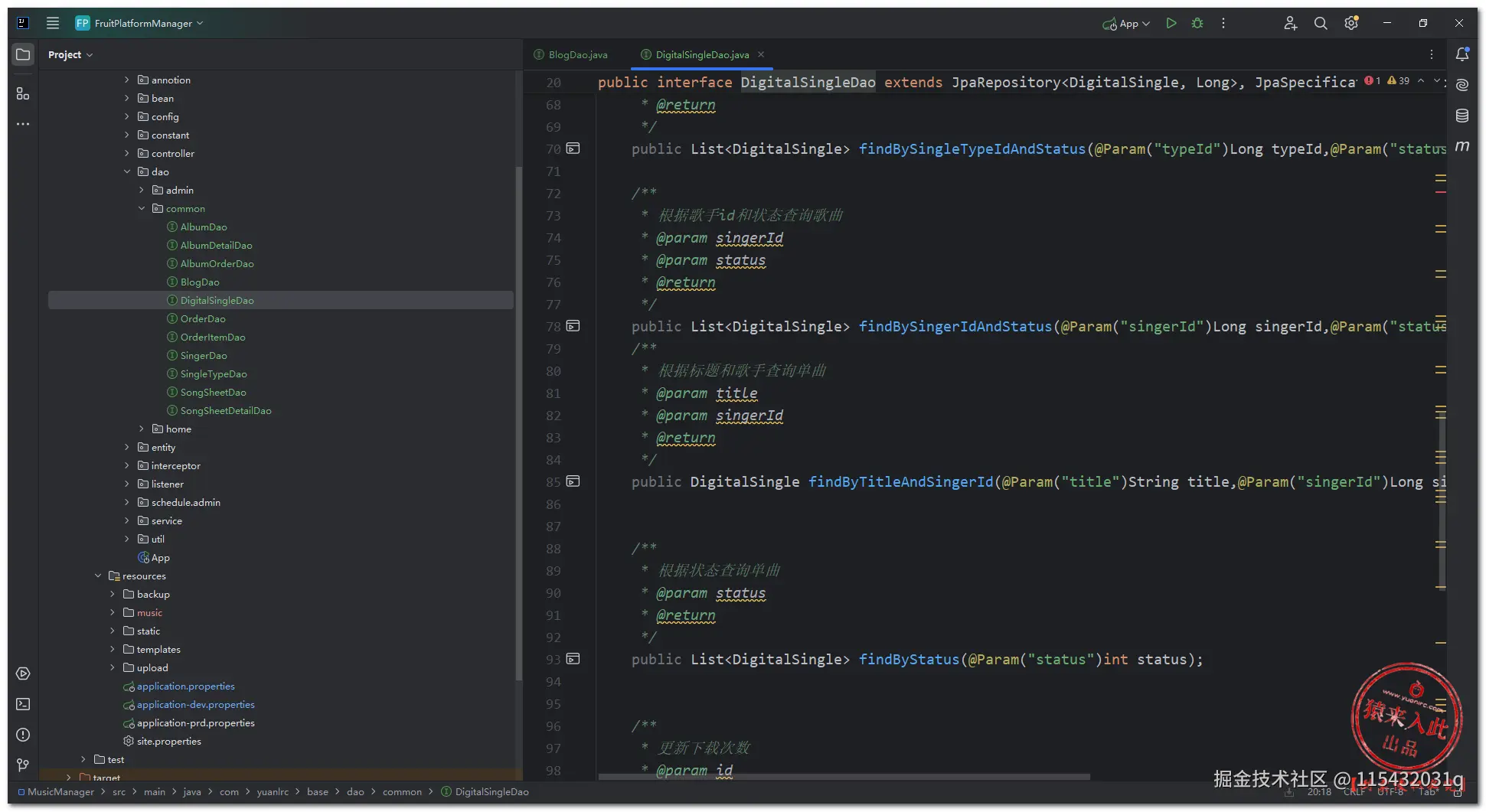Screen dimensions: 1486x812
Task: Debug the App configuration
Action: (x=1197, y=23)
